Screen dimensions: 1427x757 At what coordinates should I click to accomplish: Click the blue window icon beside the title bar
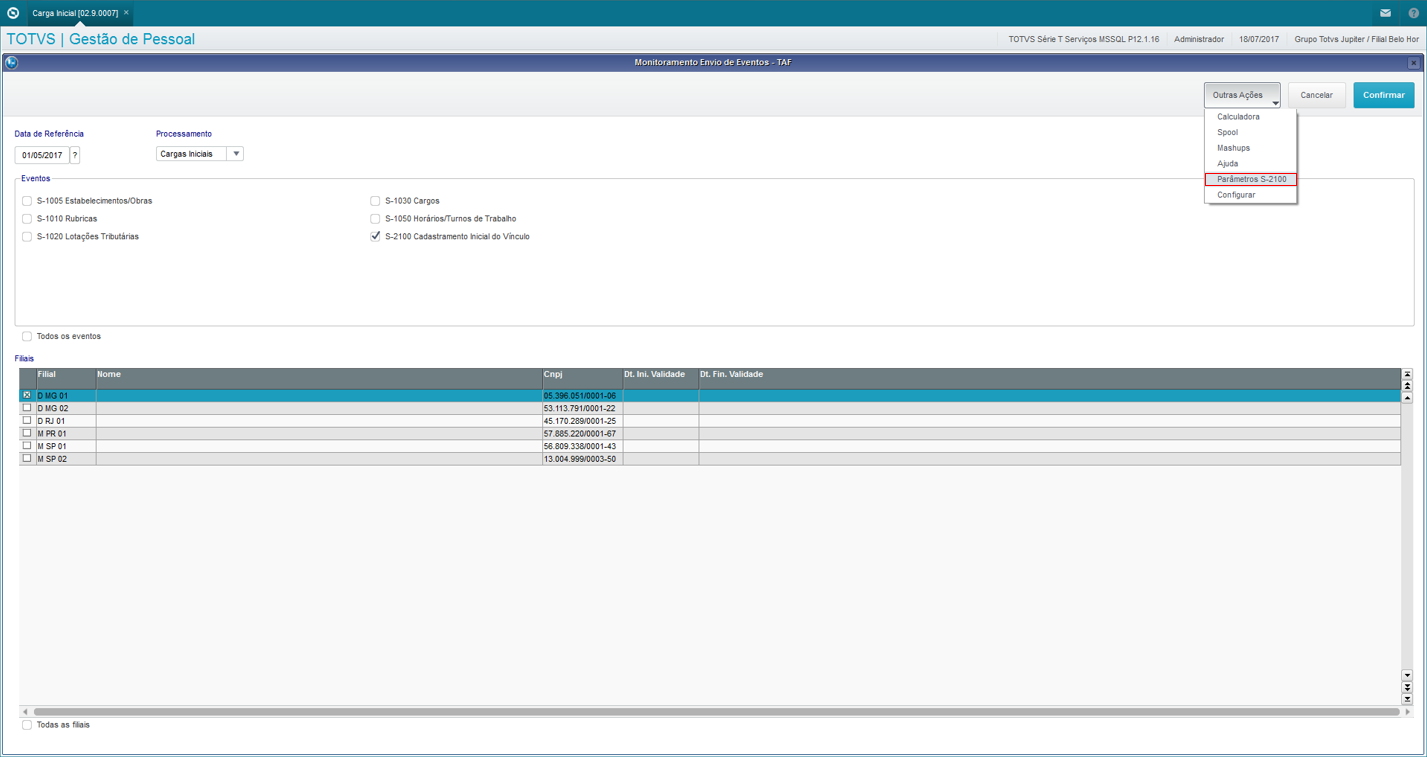(11, 62)
